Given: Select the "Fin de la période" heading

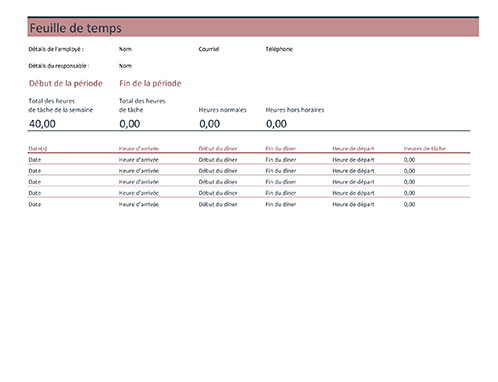Looking at the screenshot, I should (150, 83).
